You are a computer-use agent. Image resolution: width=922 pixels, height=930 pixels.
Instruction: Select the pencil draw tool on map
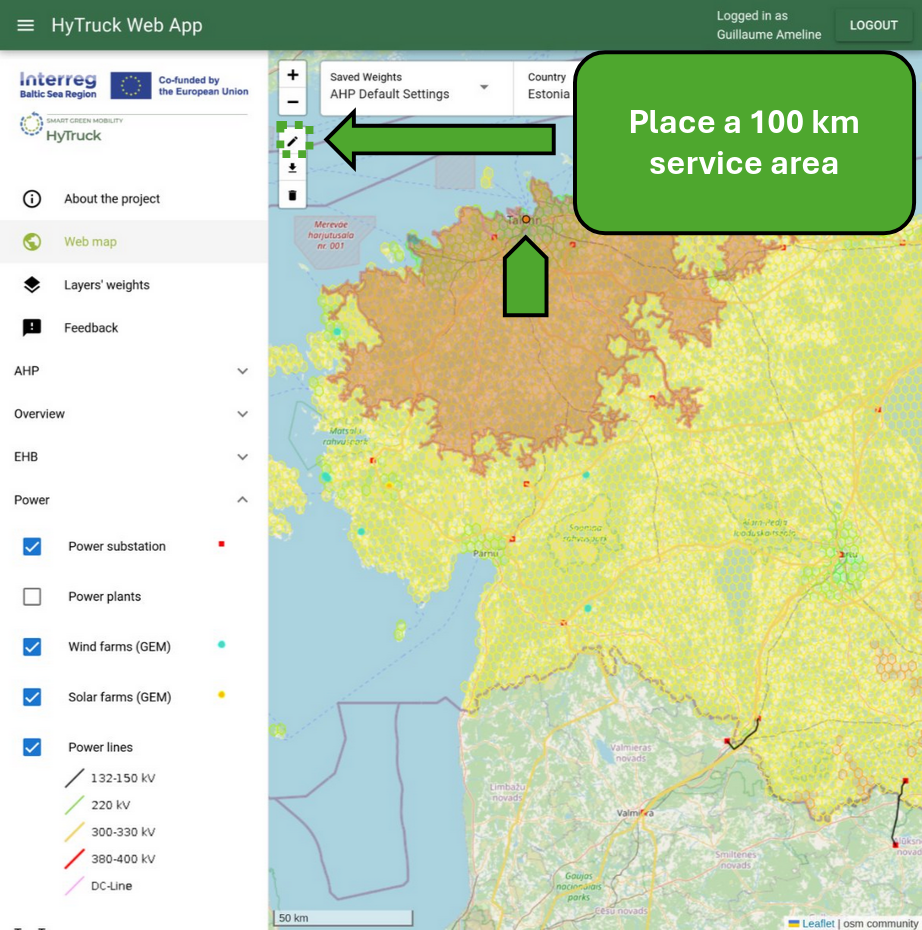tap(292, 141)
